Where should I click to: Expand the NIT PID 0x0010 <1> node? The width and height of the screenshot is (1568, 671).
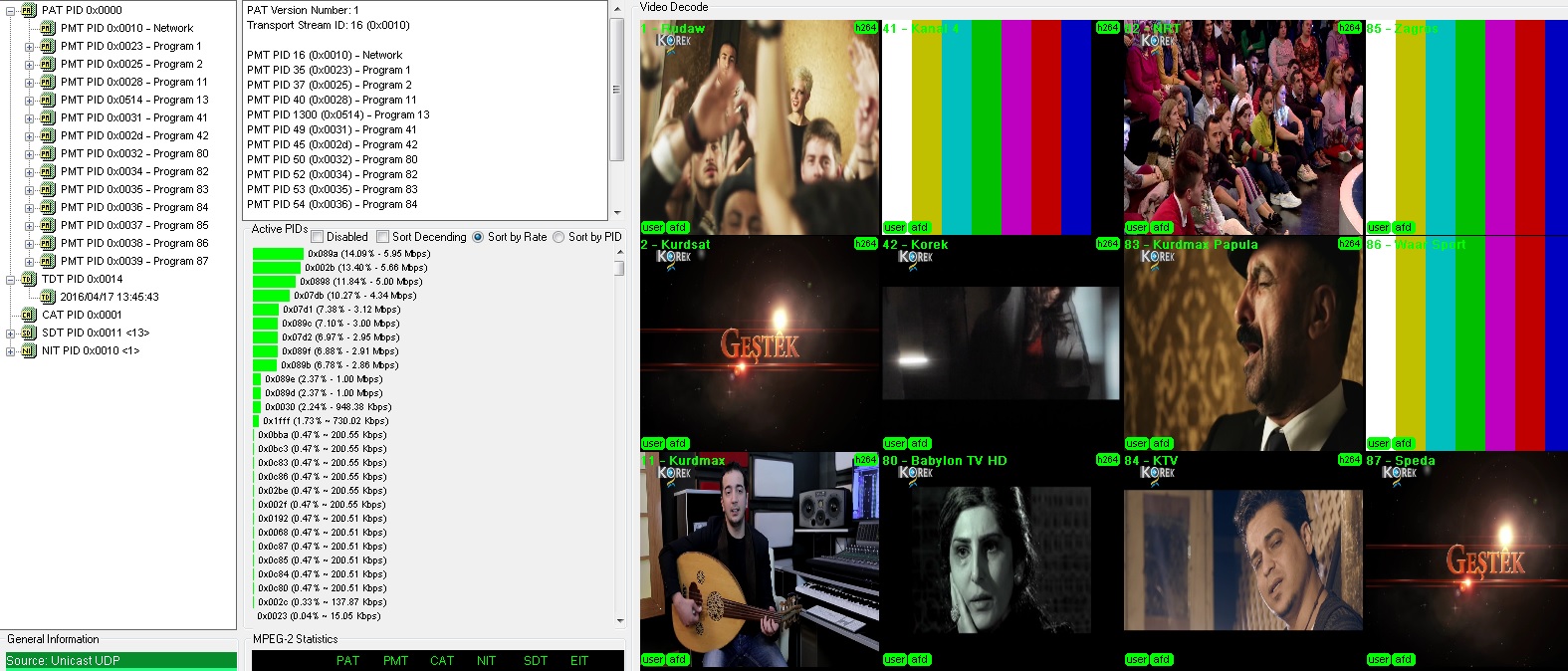(x=11, y=350)
